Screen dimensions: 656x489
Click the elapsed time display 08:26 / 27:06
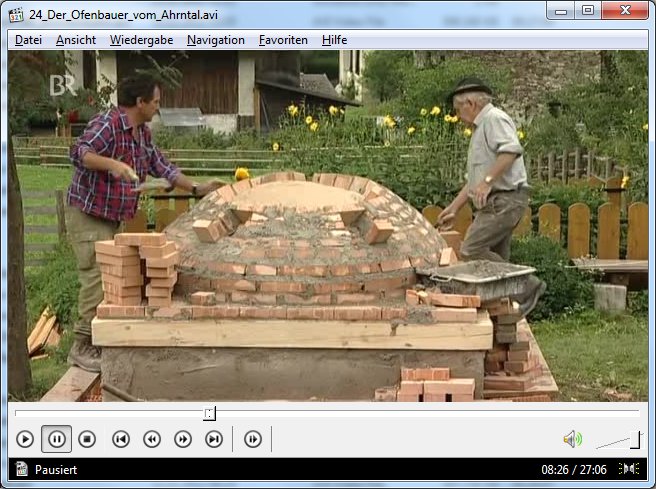click(x=574, y=469)
